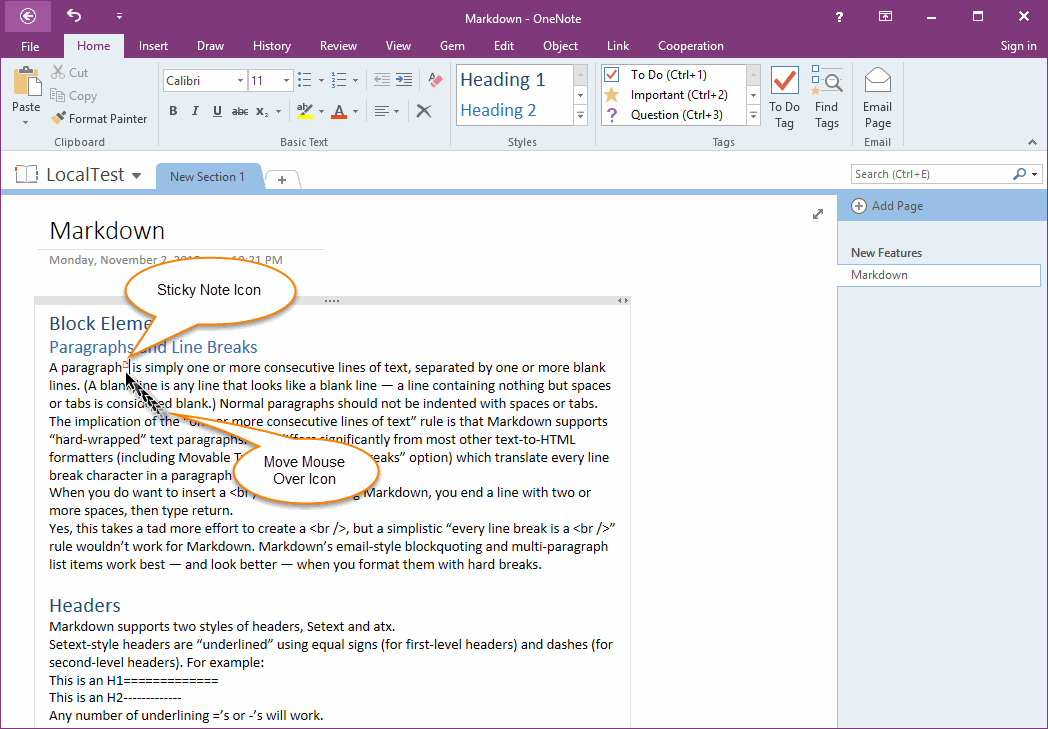
Task: Click the Delete X icon in Basic Text
Action: [x=424, y=111]
